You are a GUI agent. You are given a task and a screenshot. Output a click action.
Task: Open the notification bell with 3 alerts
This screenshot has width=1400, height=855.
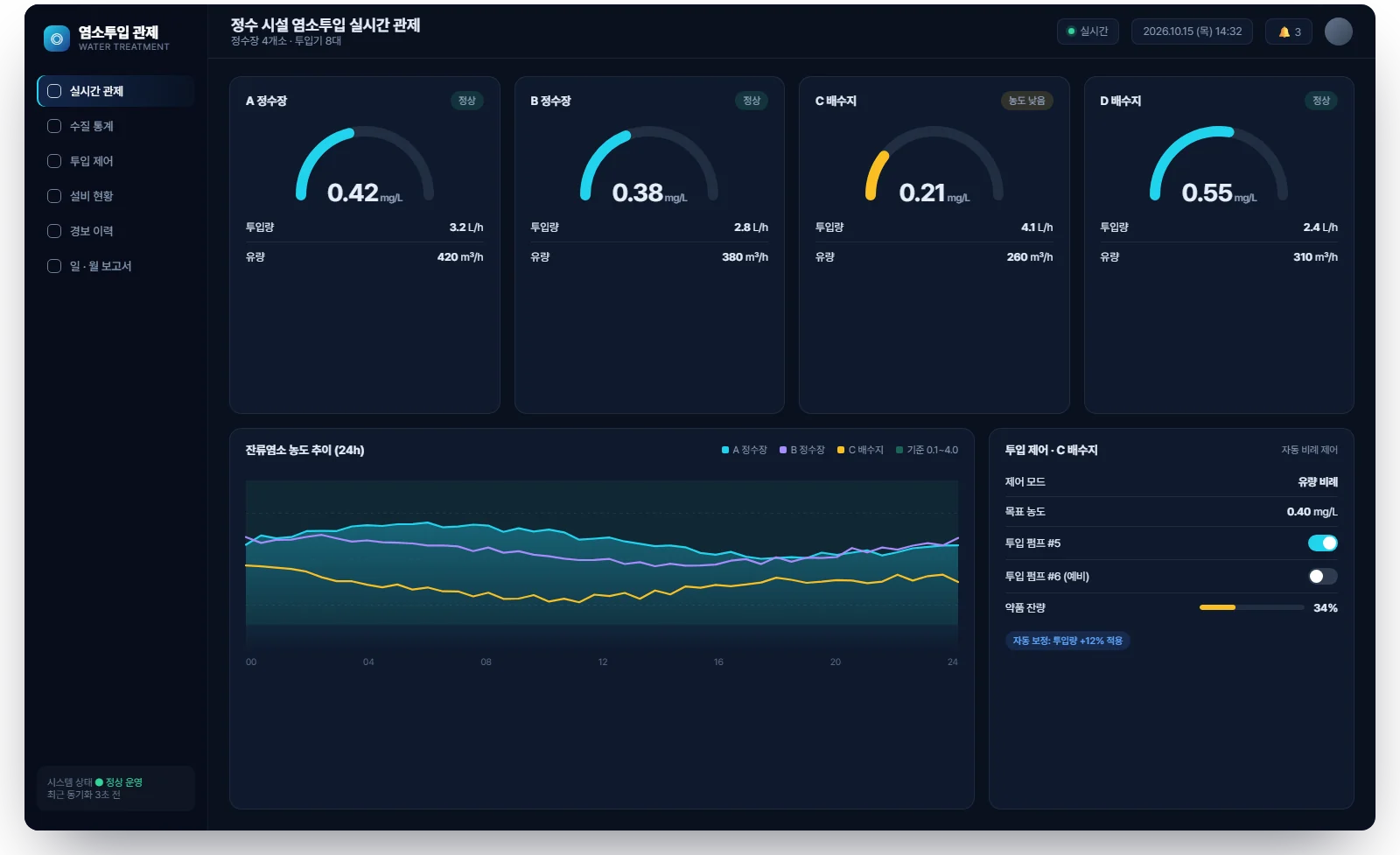tap(1289, 32)
